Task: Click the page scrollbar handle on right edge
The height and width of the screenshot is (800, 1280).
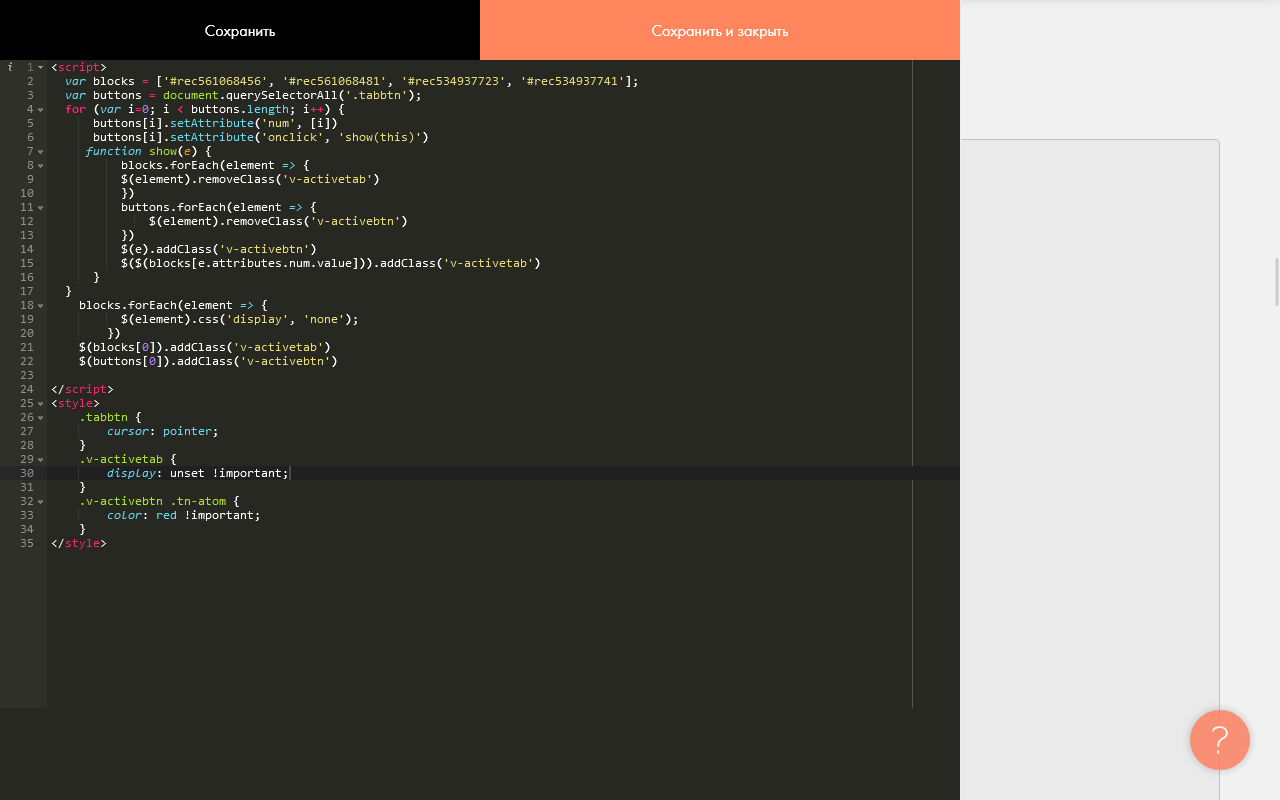Action: coord(1276,281)
